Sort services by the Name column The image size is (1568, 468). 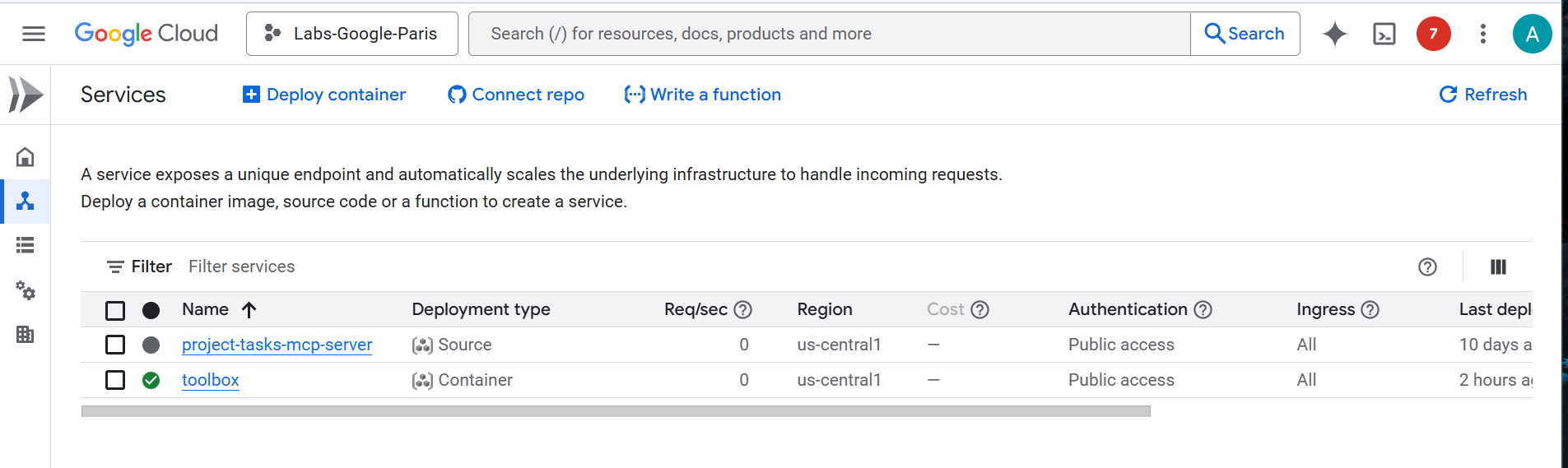pos(206,309)
